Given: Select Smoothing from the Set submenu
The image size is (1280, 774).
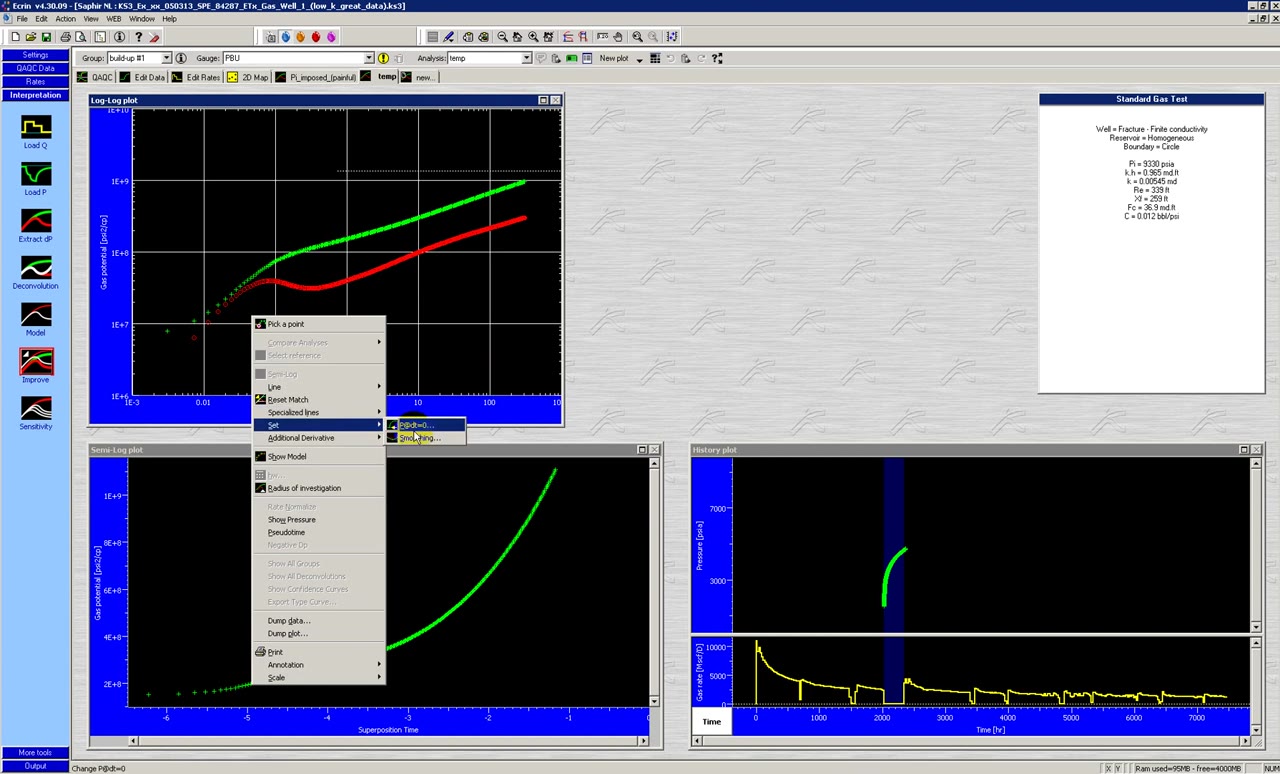Looking at the screenshot, I should (419, 438).
